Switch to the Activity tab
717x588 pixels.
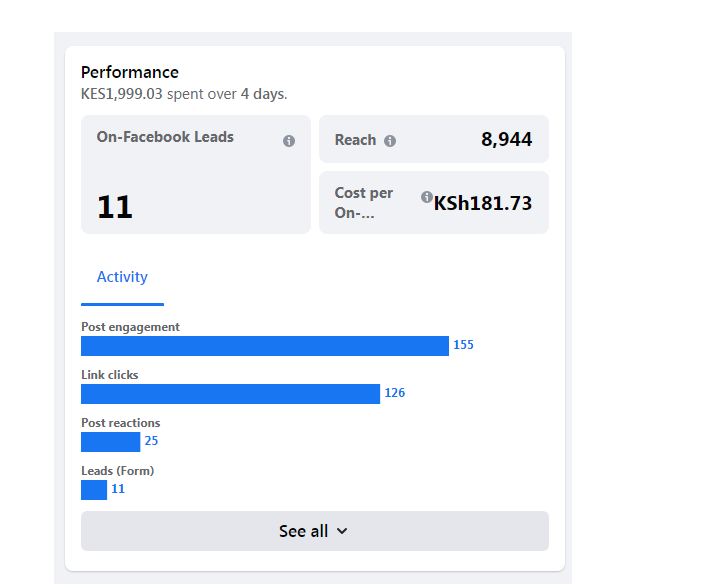122,277
